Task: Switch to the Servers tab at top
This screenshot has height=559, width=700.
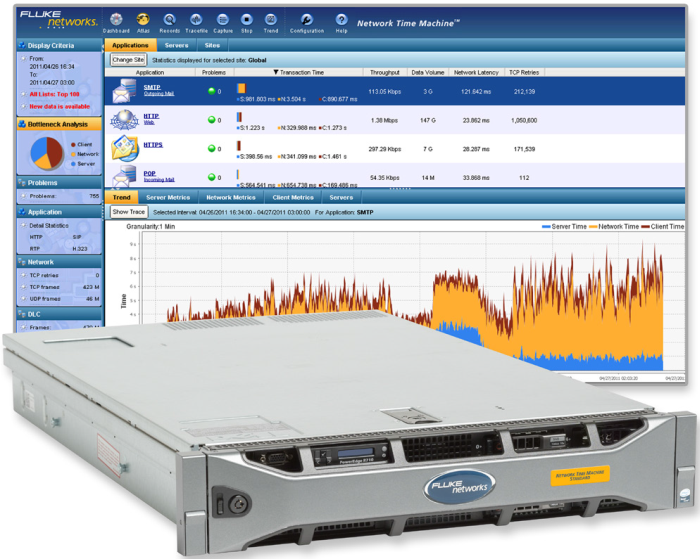Action: (176, 45)
